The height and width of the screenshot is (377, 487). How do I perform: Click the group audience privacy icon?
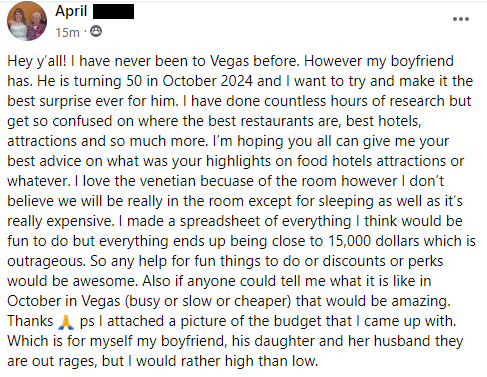96,32
